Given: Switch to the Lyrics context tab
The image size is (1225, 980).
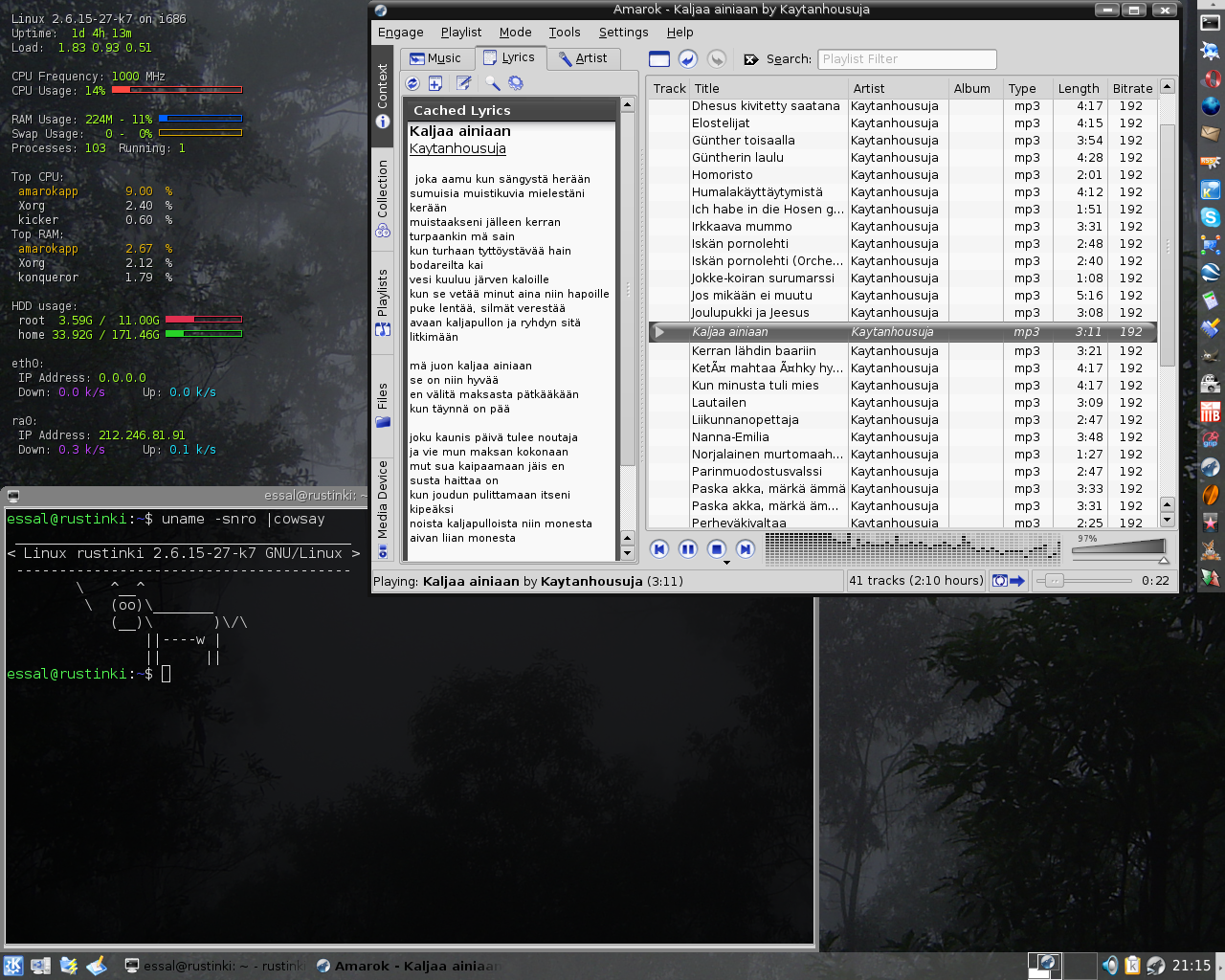Looking at the screenshot, I should [x=510, y=57].
